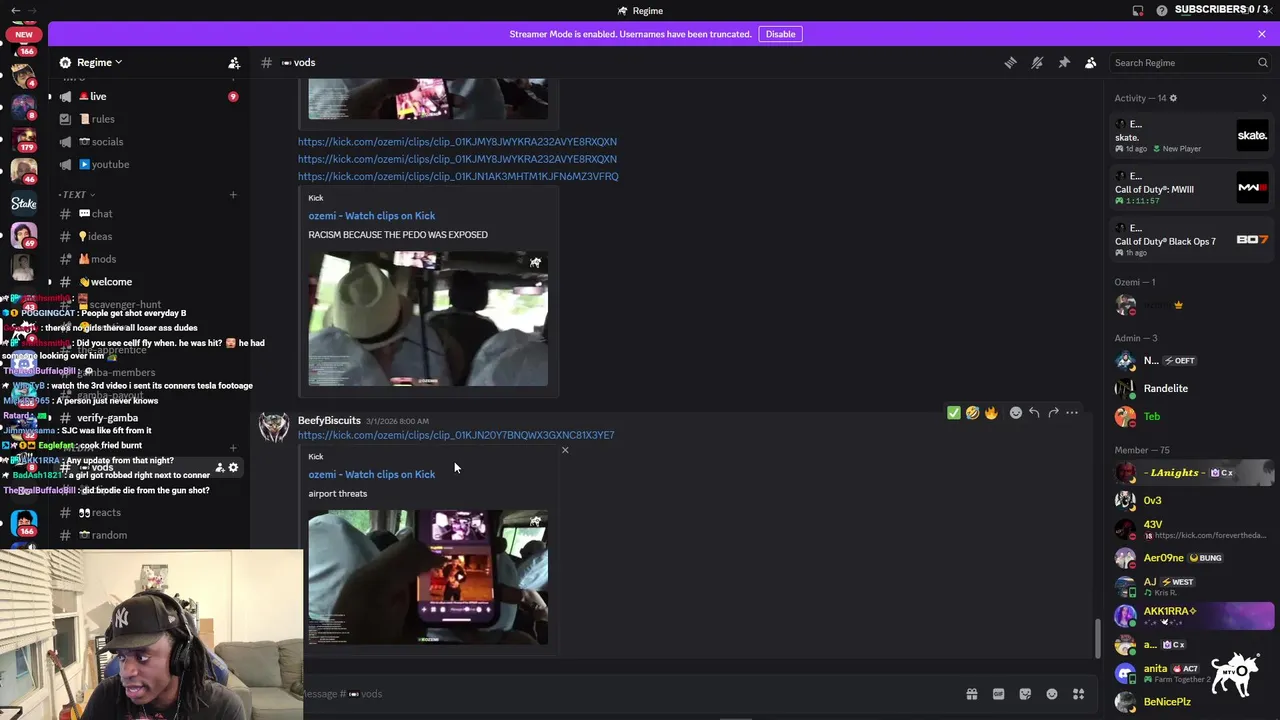Open add reaction emoji picker
The image size is (1280, 720).
click(x=1016, y=412)
